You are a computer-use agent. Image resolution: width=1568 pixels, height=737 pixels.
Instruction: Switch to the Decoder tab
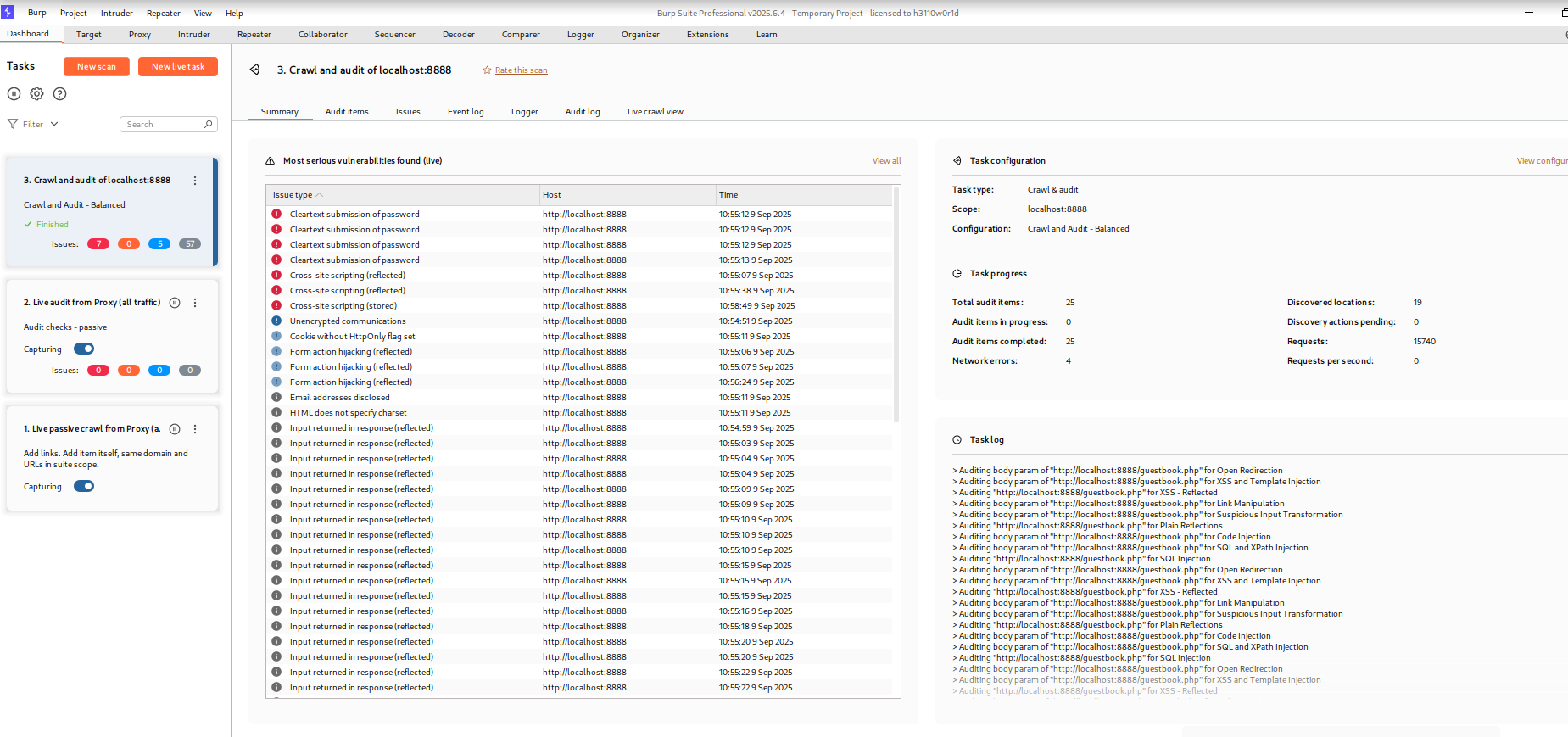[x=459, y=35]
